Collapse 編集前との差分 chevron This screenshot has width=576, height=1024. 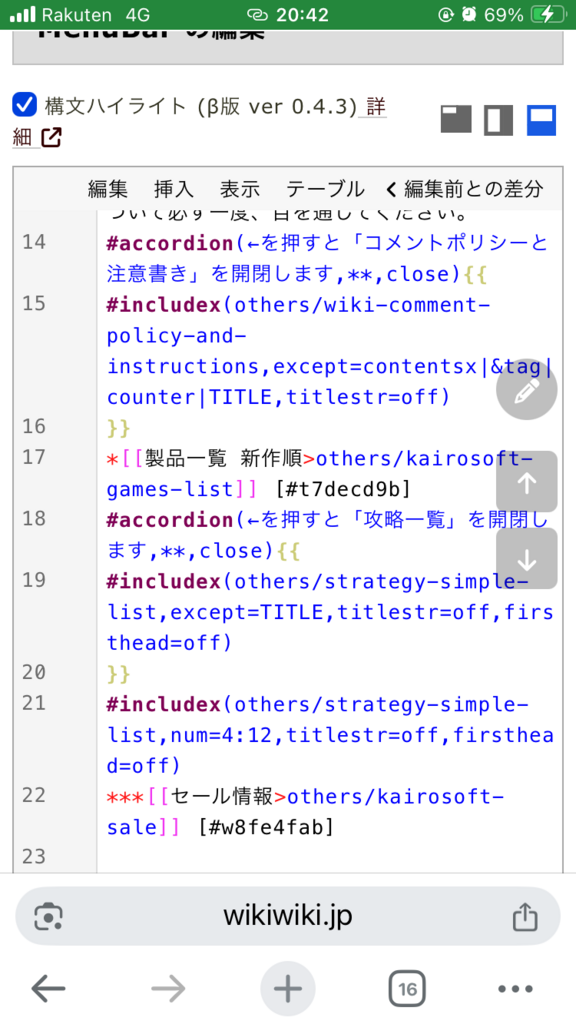(x=392, y=190)
